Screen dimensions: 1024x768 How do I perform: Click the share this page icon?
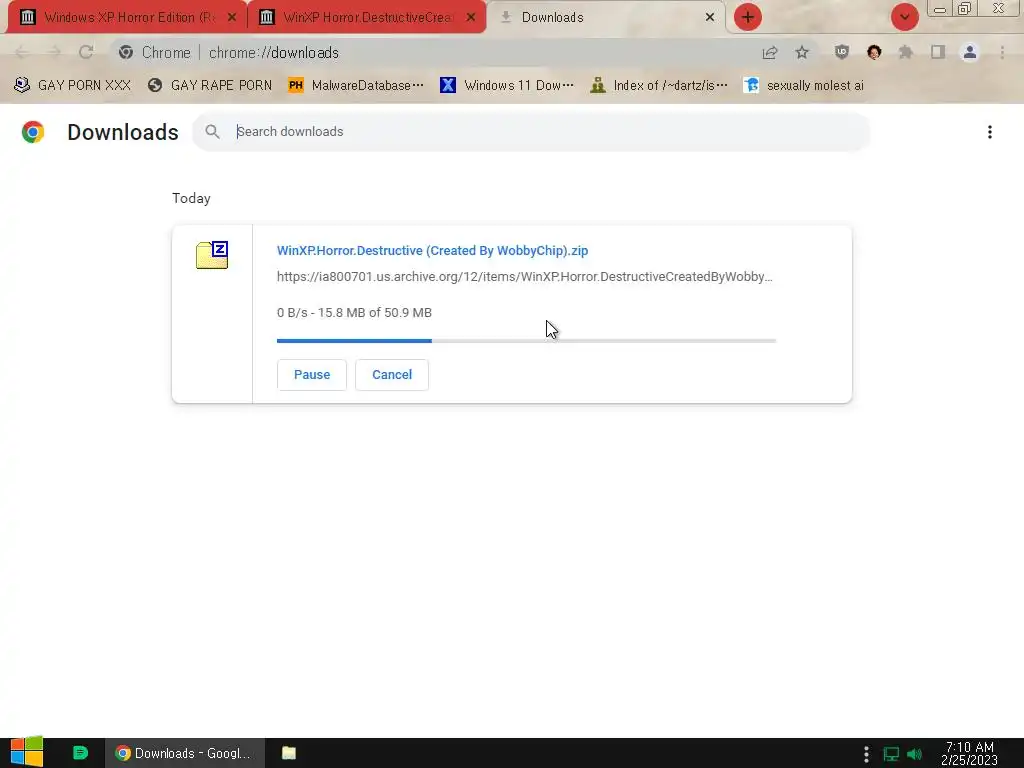(x=770, y=52)
